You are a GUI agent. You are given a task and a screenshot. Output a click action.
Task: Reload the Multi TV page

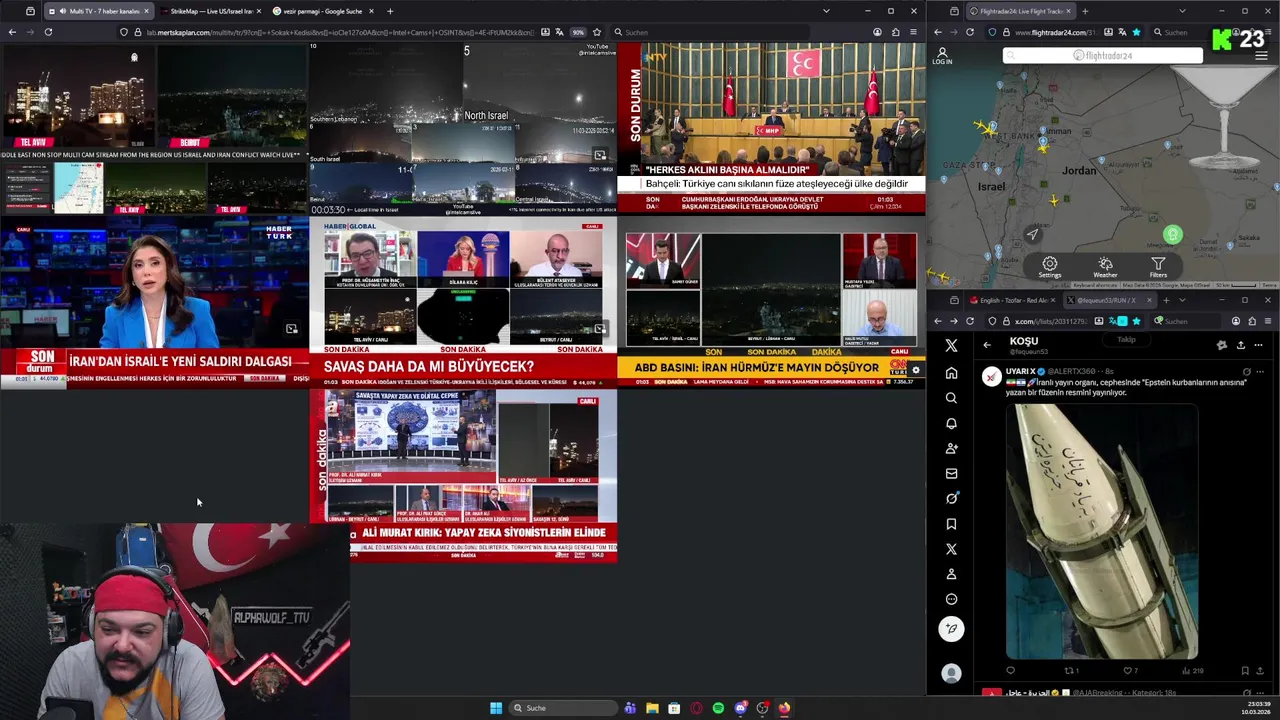48,32
